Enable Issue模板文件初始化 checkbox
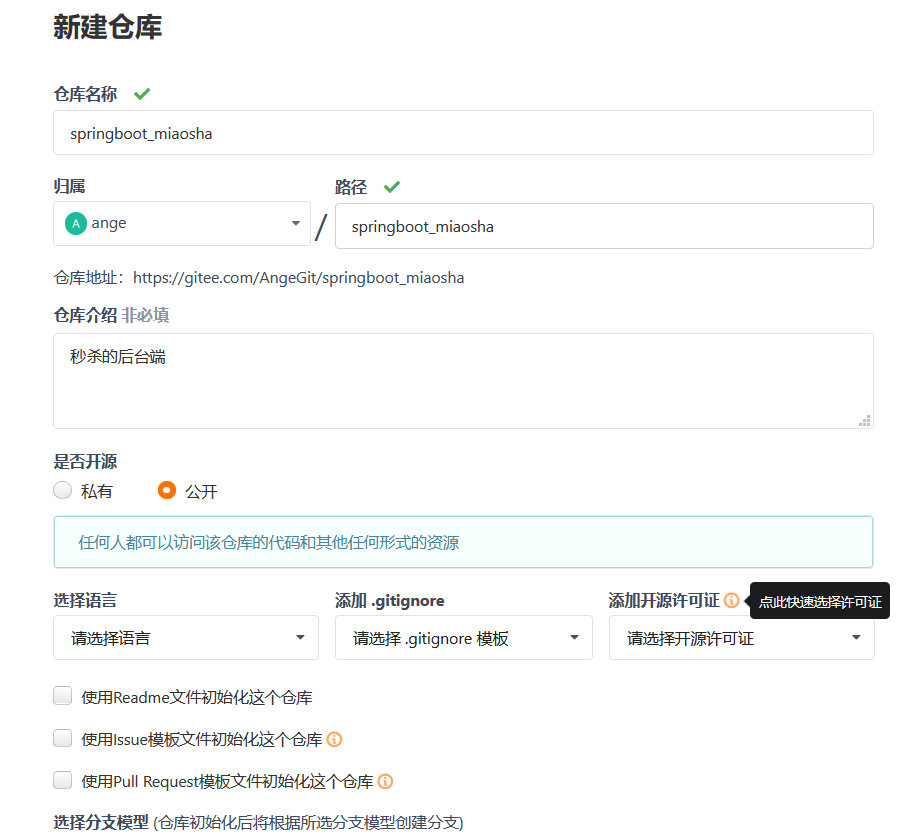Screen dimensions: 914x835 click(62, 739)
